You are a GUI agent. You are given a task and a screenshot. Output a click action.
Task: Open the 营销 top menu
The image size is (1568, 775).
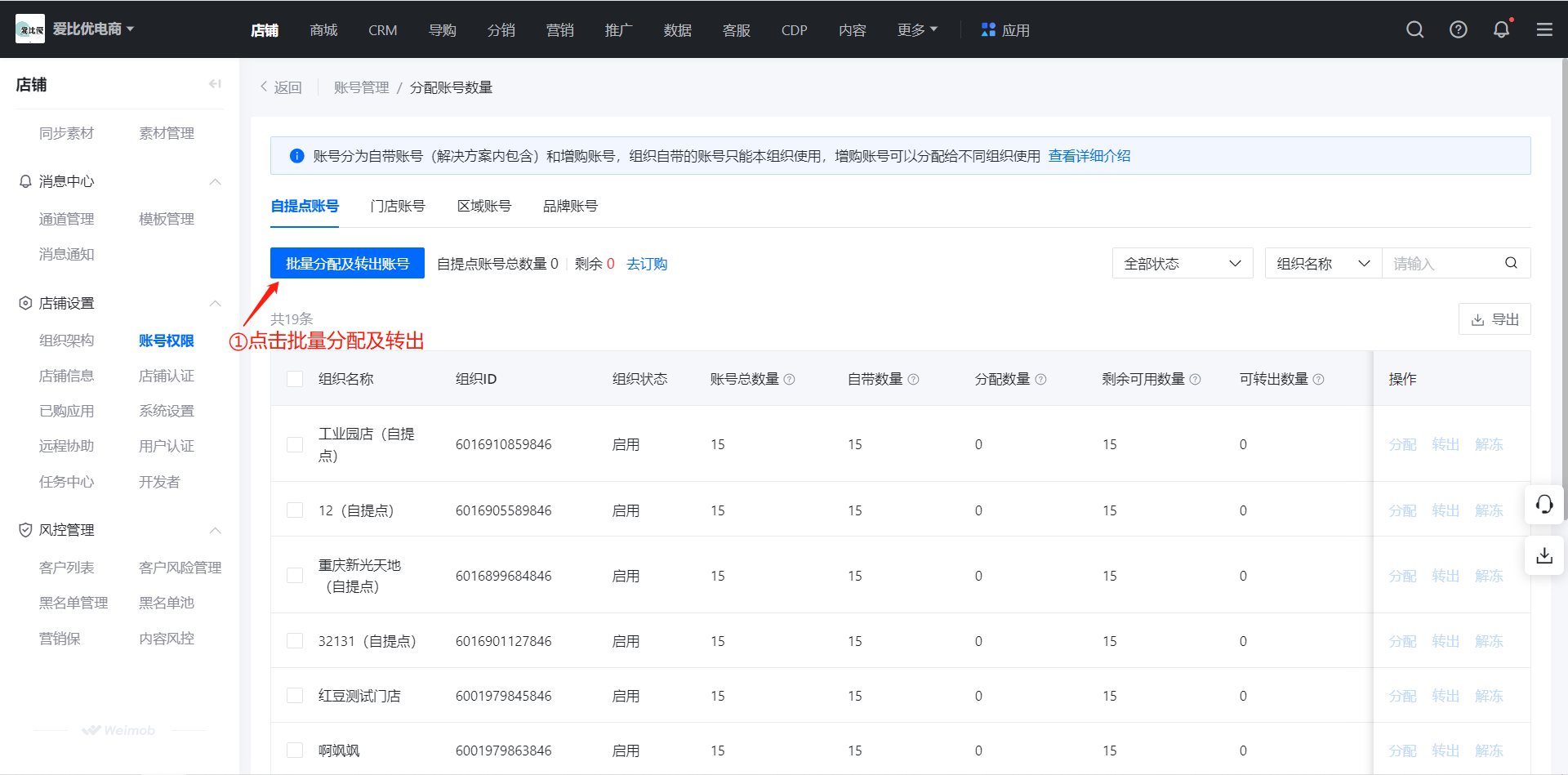coord(559,30)
